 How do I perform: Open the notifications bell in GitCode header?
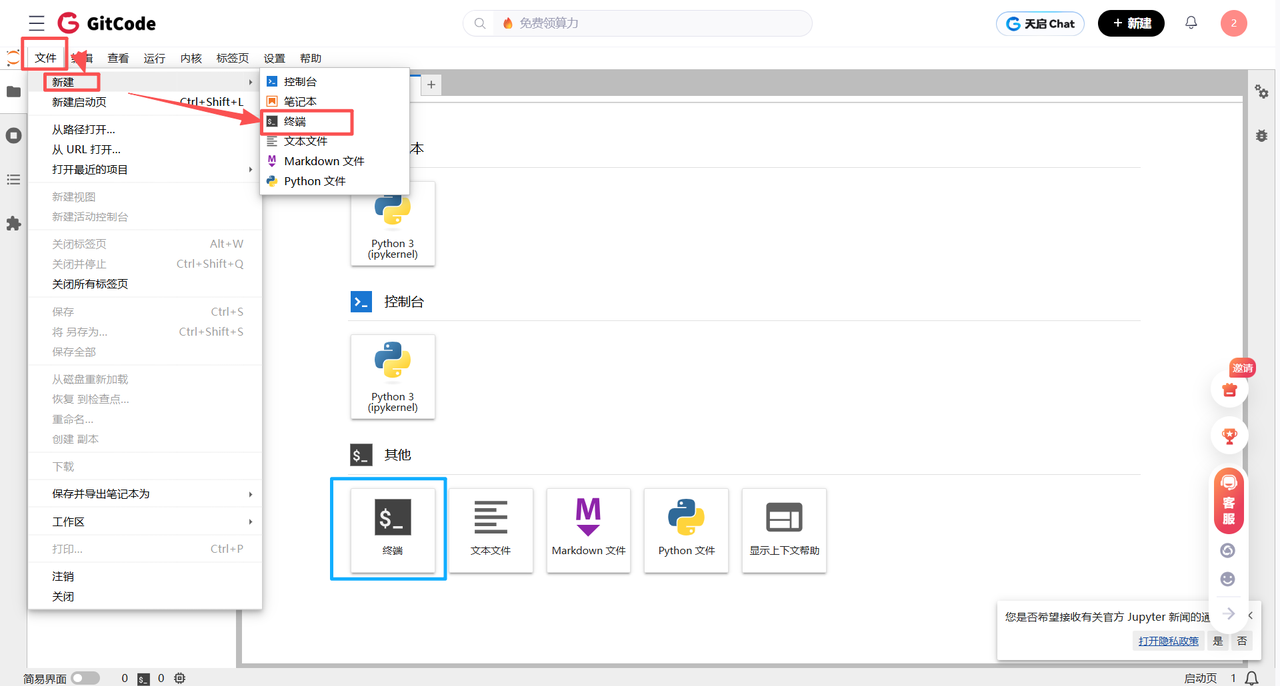(x=1191, y=23)
